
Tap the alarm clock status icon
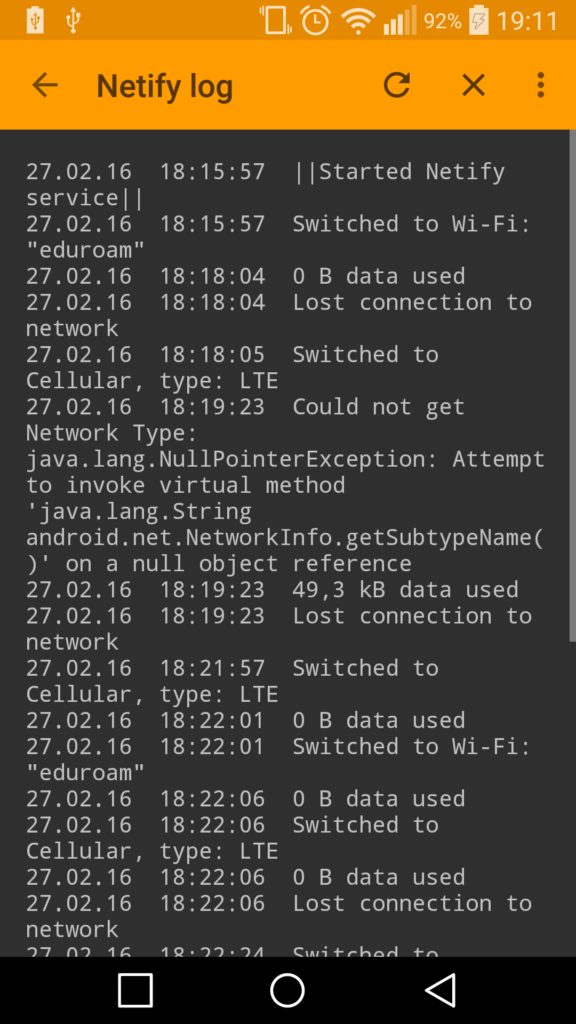point(315,21)
